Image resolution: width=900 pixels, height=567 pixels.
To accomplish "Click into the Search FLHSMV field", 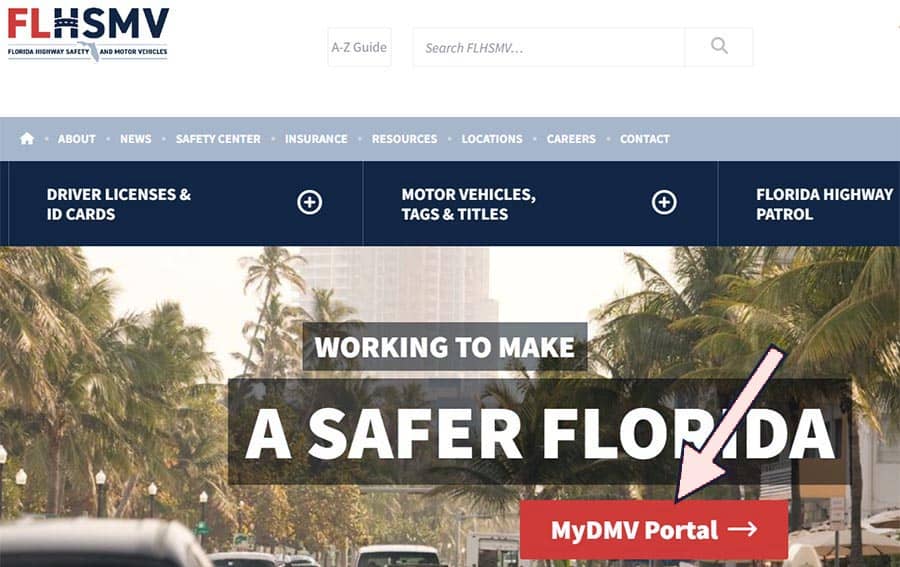I will tap(549, 47).
